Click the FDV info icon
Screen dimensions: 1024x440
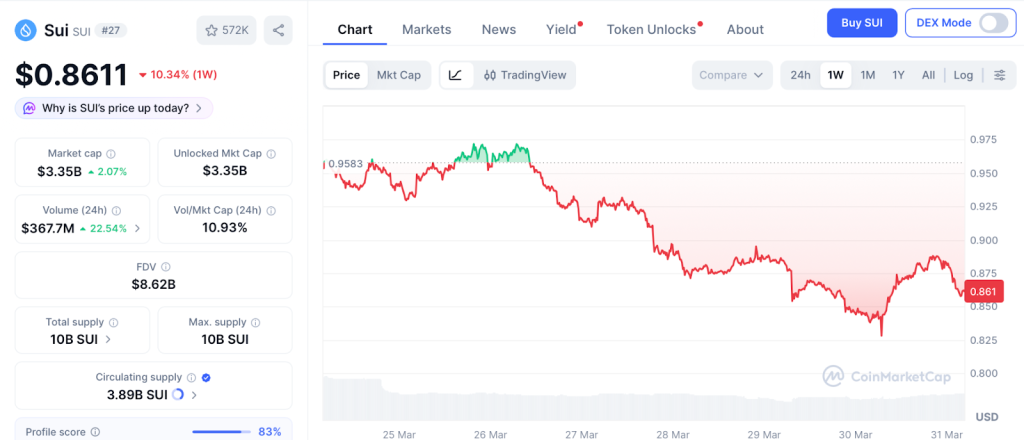click(166, 267)
